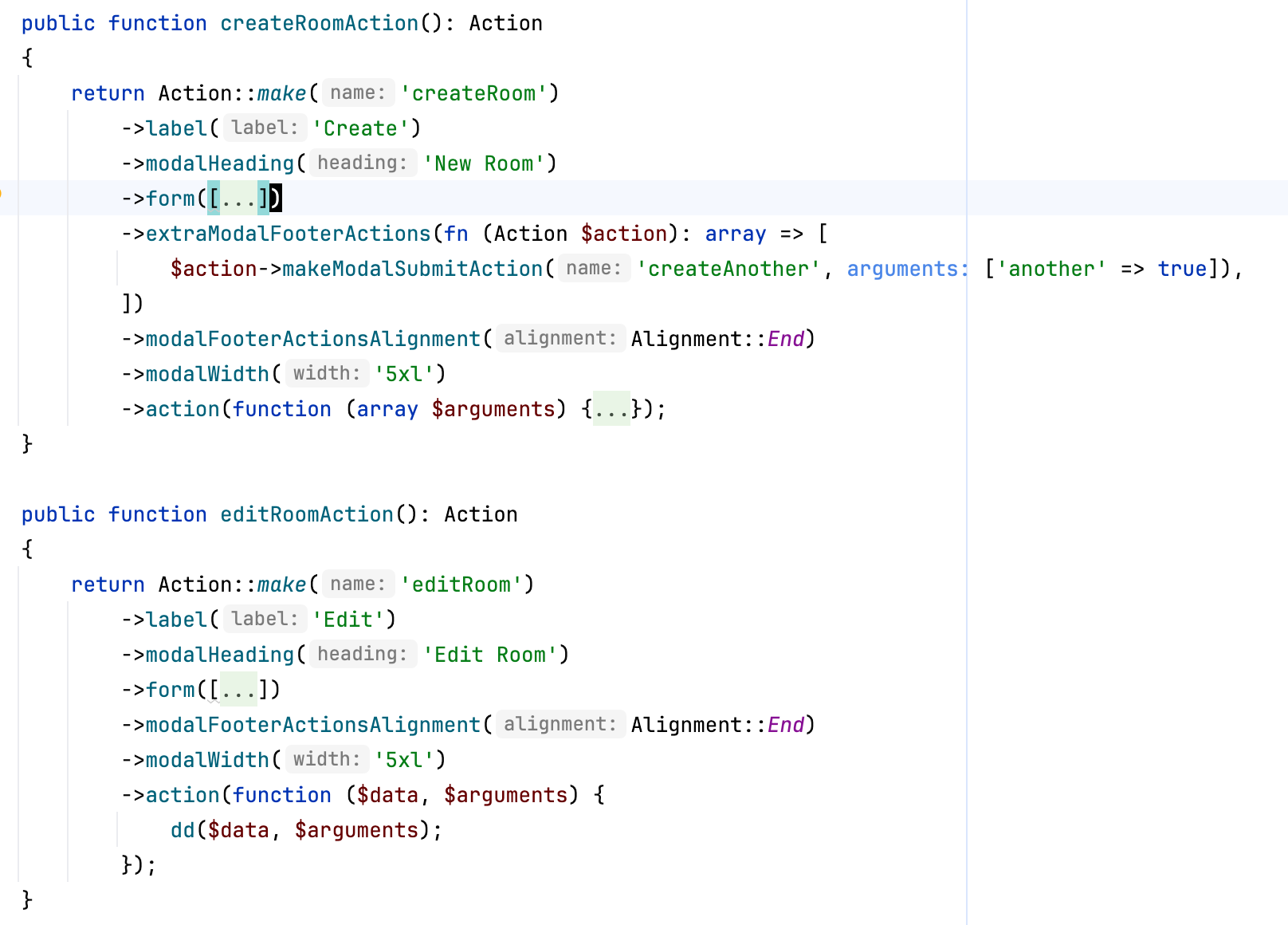Image resolution: width=1288 pixels, height=925 pixels.
Task: Expand the folded action closure body in createRoomAction
Action: 612,409
